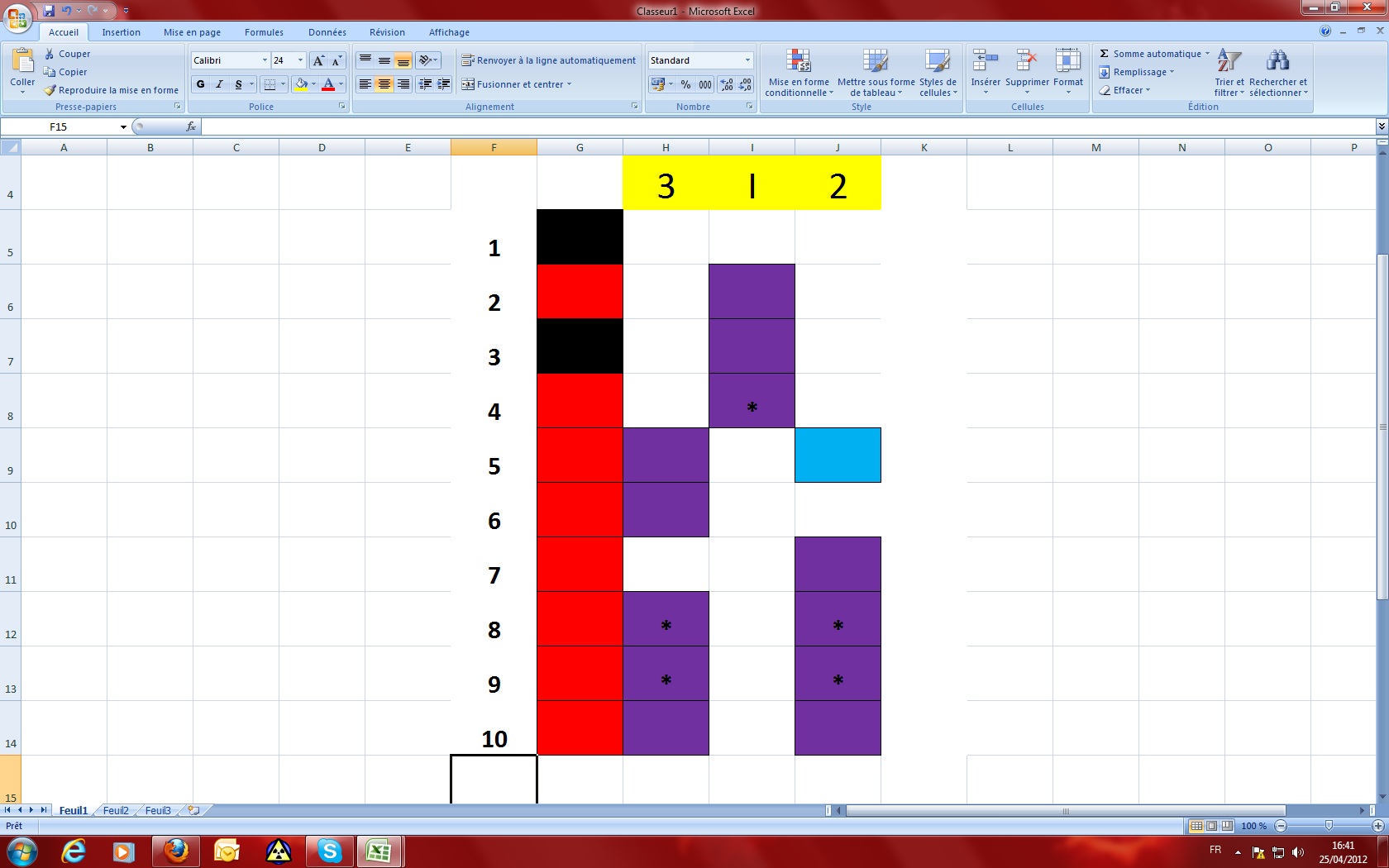Open the Calibri font name dropdown
1389x868 pixels.
[x=265, y=60]
